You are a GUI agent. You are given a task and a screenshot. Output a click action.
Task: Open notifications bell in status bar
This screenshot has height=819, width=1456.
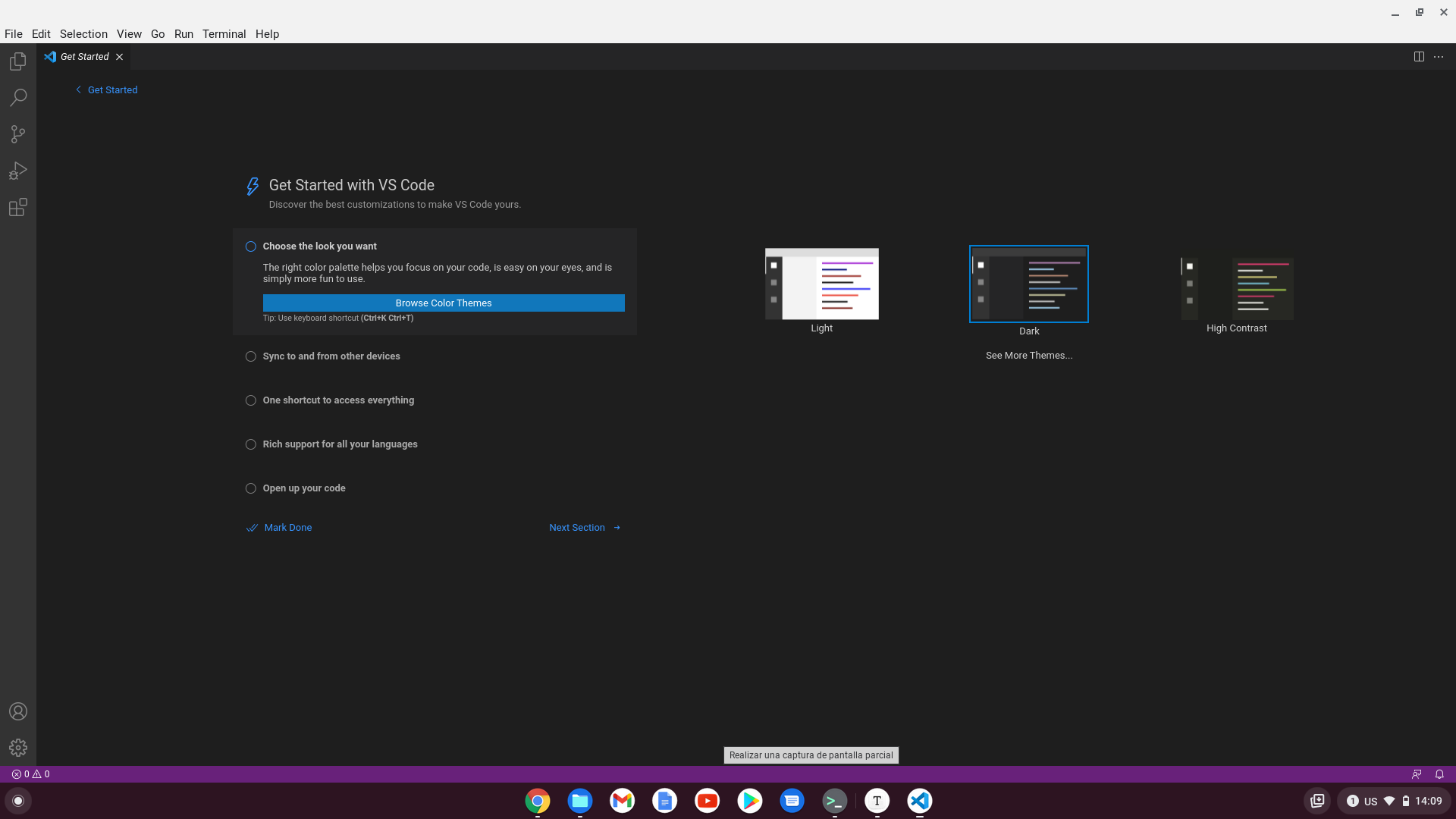pos(1439,774)
